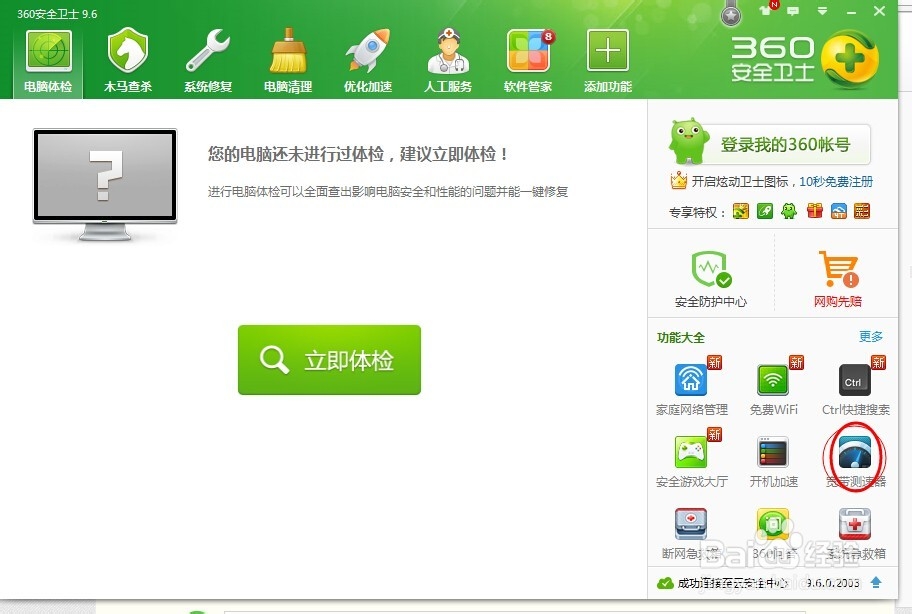
Task: Click the notification bell in the title bar
Action: point(765,11)
